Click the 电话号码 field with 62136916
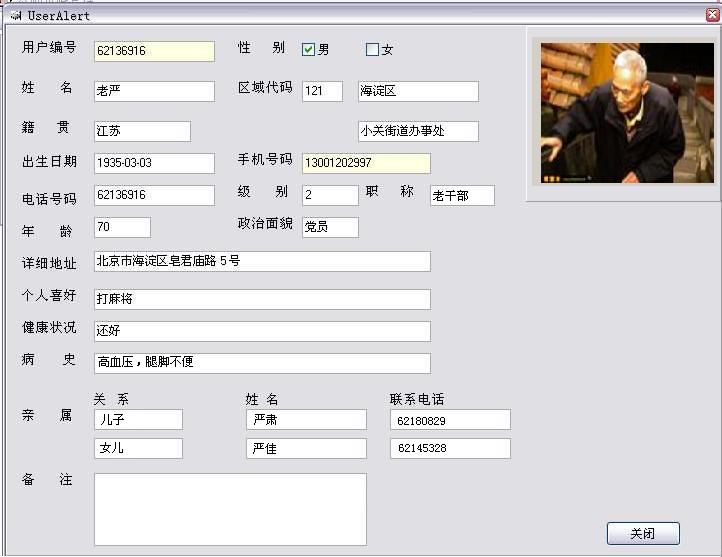The height and width of the screenshot is (557, 722). (154, 195)
